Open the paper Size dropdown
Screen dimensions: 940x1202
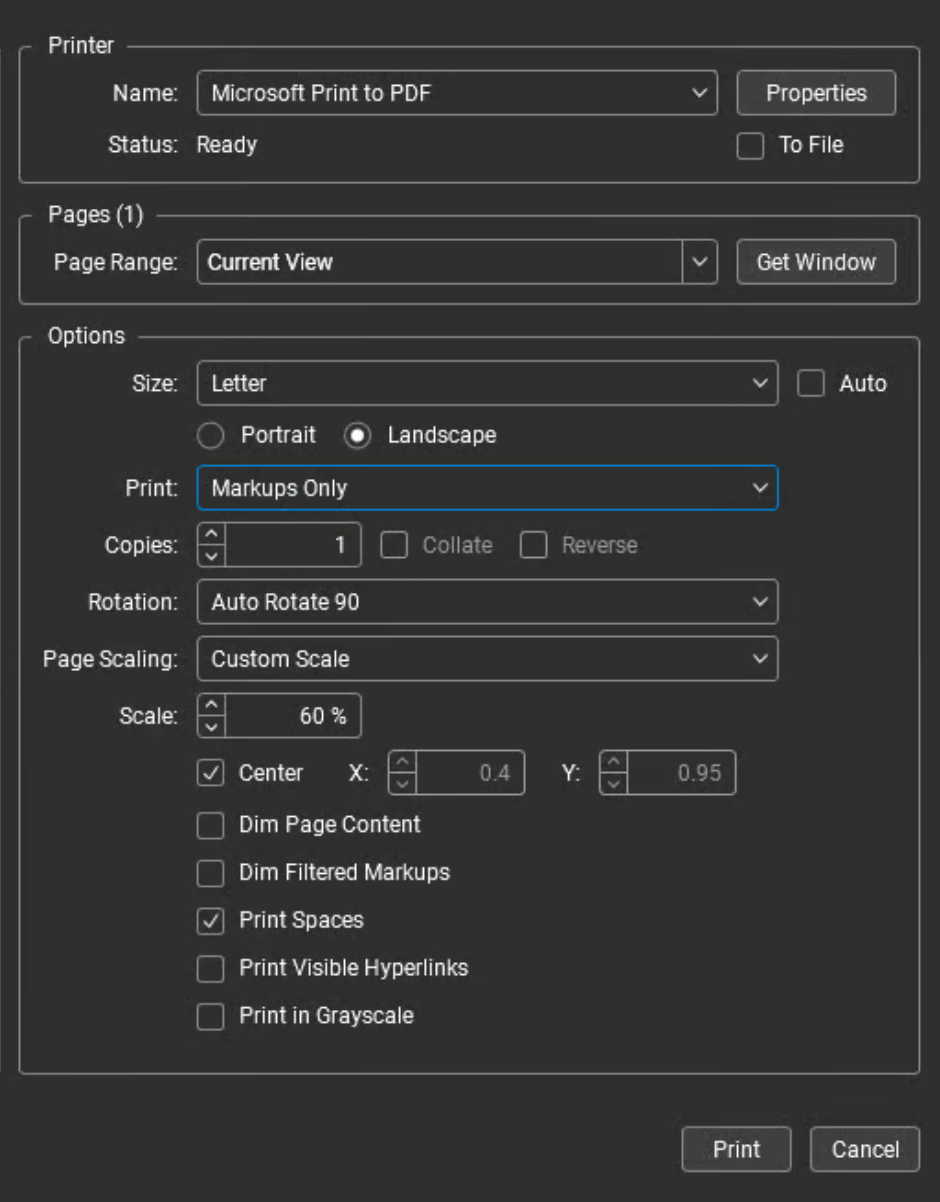487,383
